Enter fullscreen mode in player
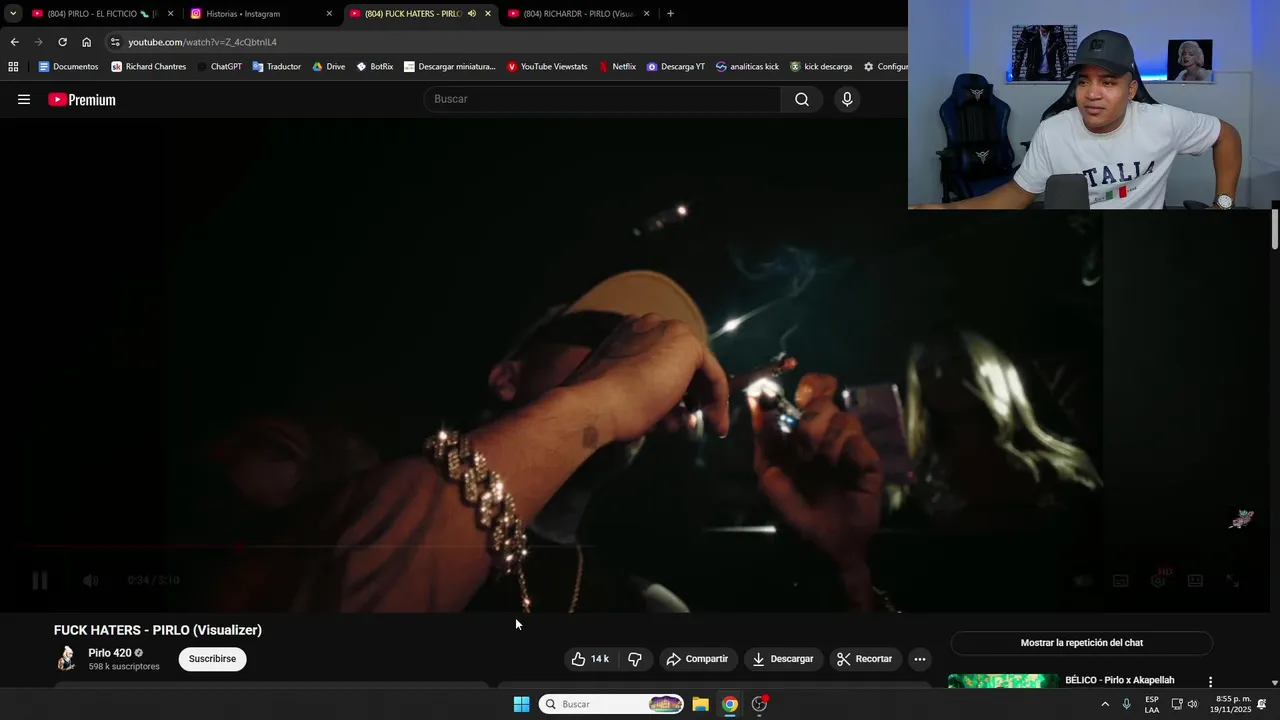The width and height of the screenshot is (1280, 720). (1233, 580)
